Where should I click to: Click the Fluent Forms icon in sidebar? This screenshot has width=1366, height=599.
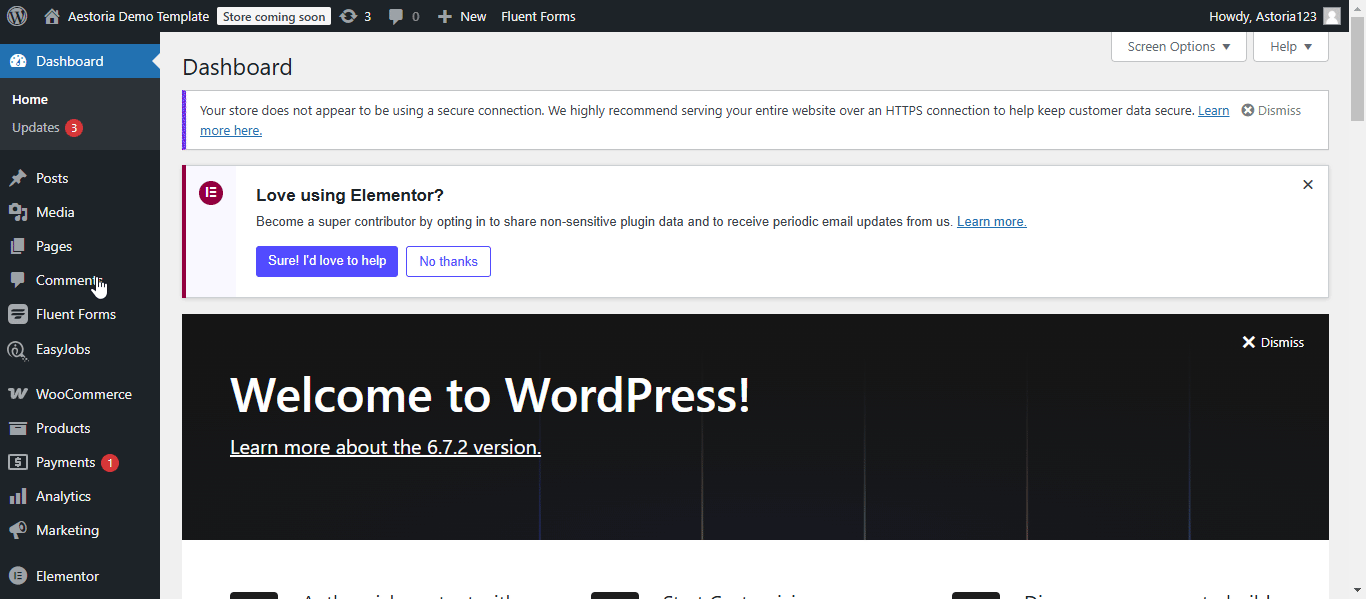(18, 314)
